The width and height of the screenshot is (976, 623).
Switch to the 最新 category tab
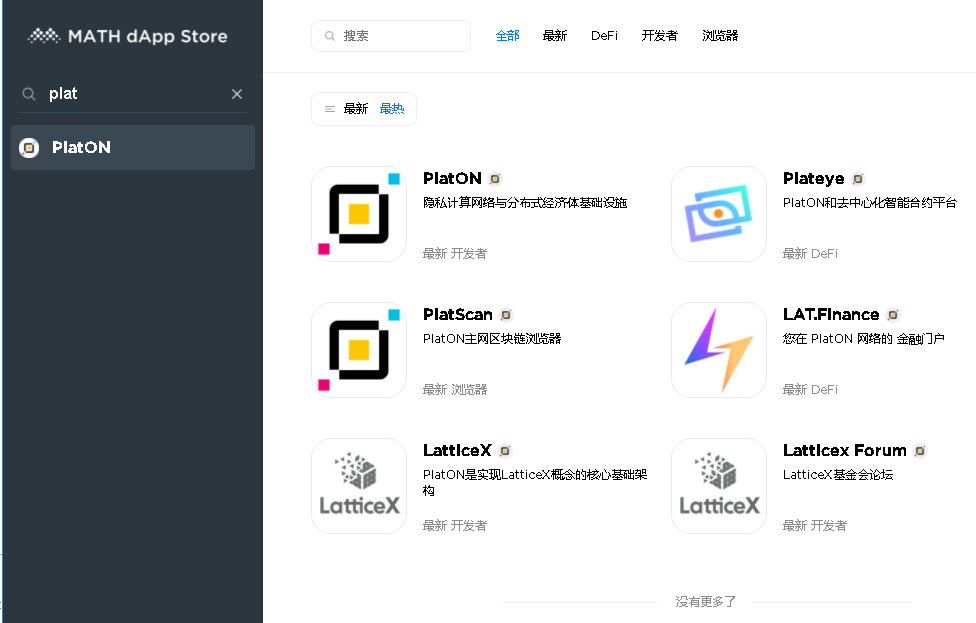pyautogui.click(x=555, y=35)
